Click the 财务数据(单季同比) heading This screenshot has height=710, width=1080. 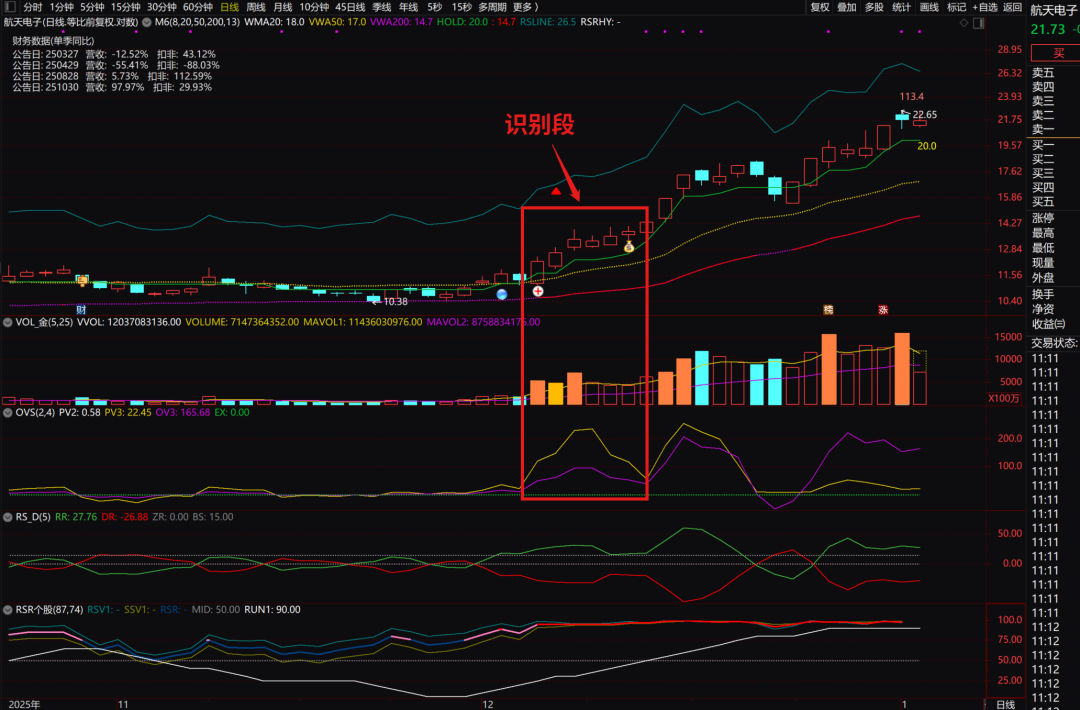point(53,41)
